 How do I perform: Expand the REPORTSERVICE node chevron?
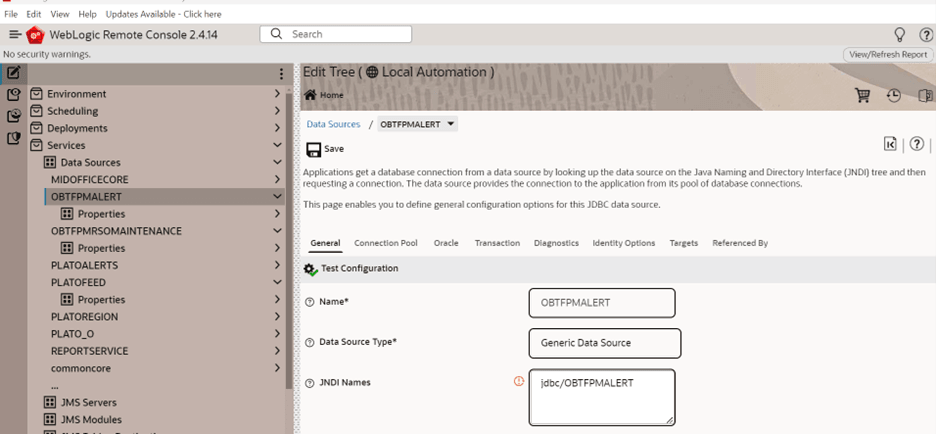click(277, 351)
